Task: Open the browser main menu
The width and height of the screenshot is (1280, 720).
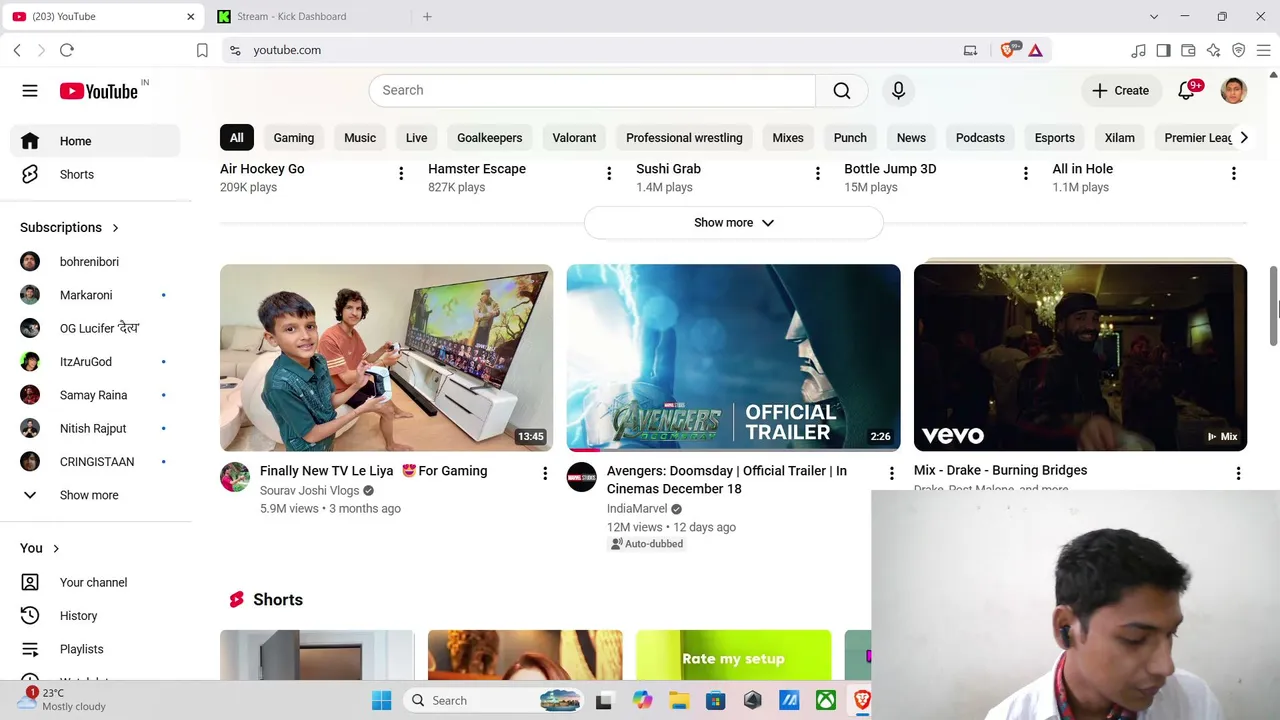Action: (1263, 50)
